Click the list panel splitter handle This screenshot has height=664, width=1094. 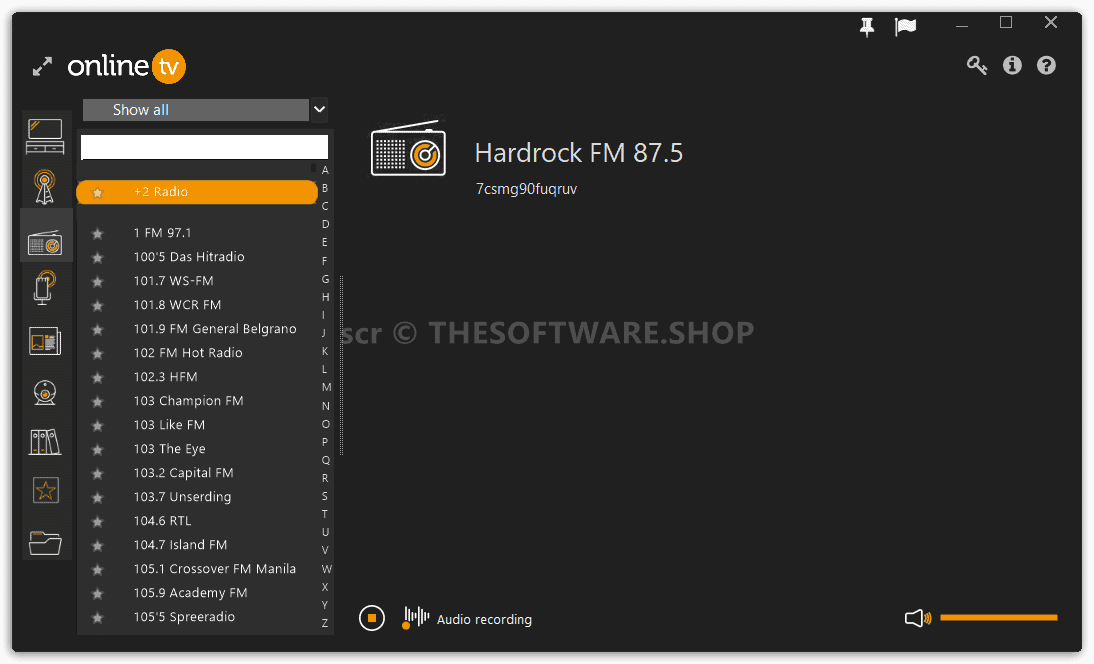[341, 365]
